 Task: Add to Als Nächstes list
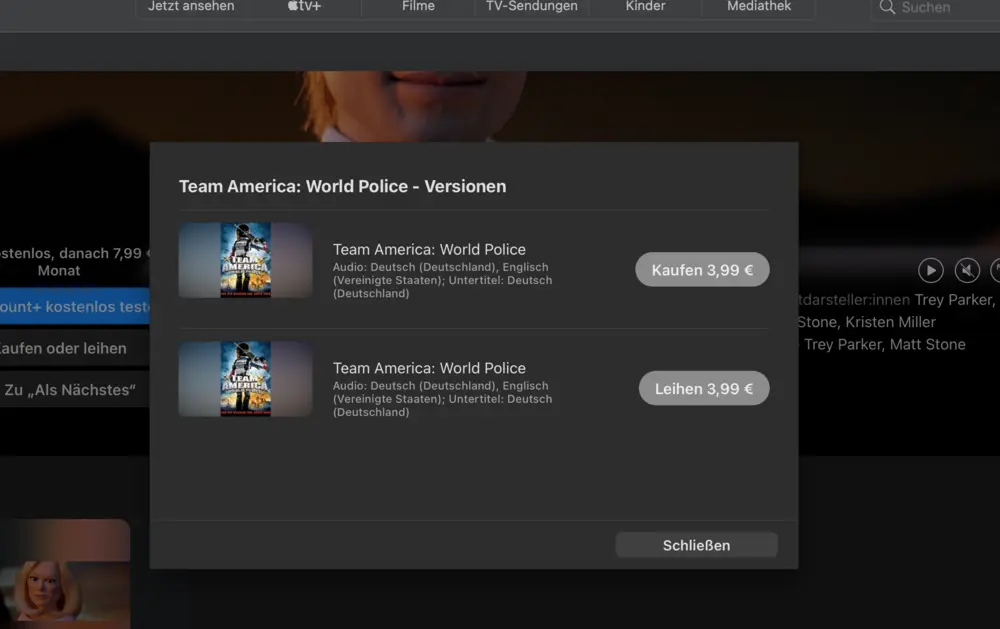pos(70,389)
